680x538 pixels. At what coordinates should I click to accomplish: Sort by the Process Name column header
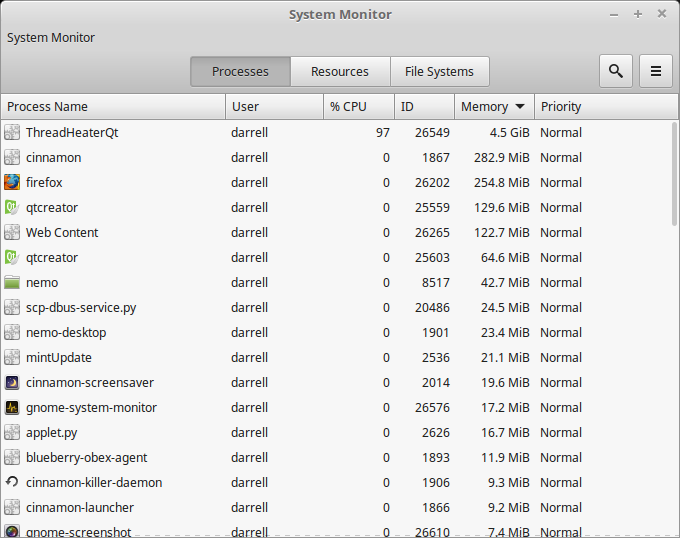112,107
